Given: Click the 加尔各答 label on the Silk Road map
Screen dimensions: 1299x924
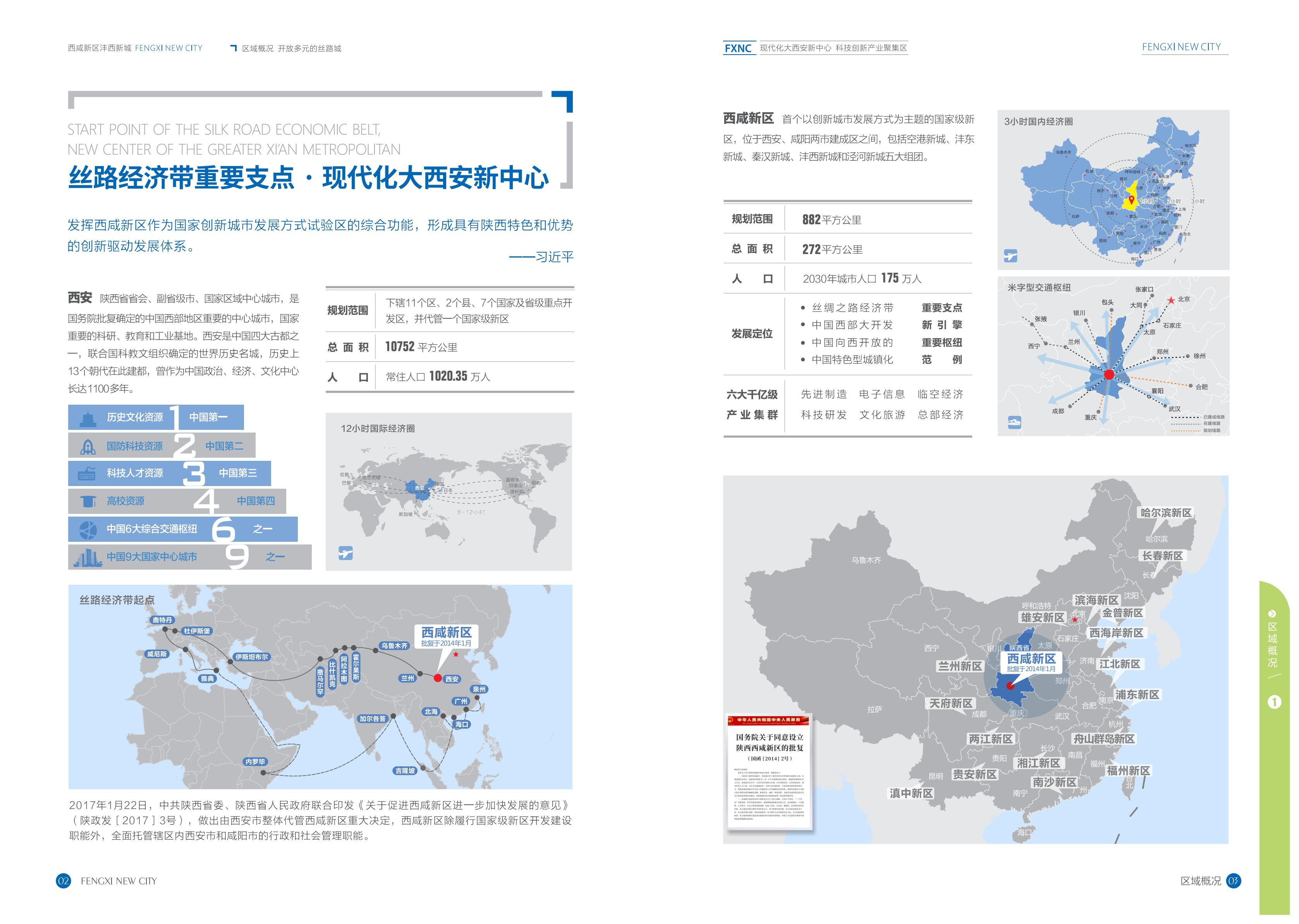Looking at the screenshot, I should (373, 719).
